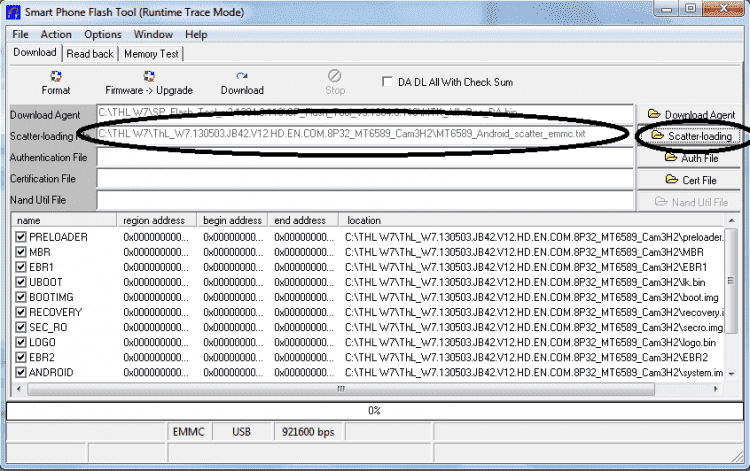Viewport: 750px width, 471px height.
Task: Select the secro.img location cell
Action: point(534,327)
